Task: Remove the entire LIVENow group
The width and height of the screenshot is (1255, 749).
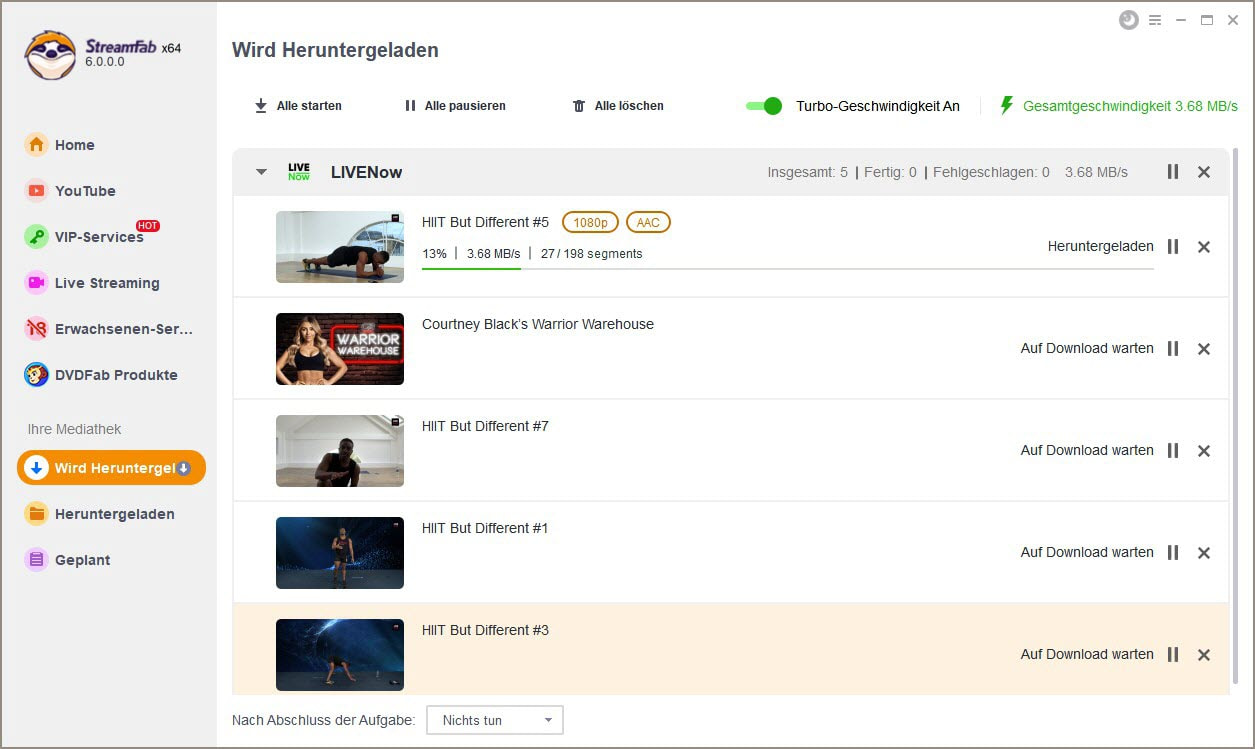Action: 1204,172
